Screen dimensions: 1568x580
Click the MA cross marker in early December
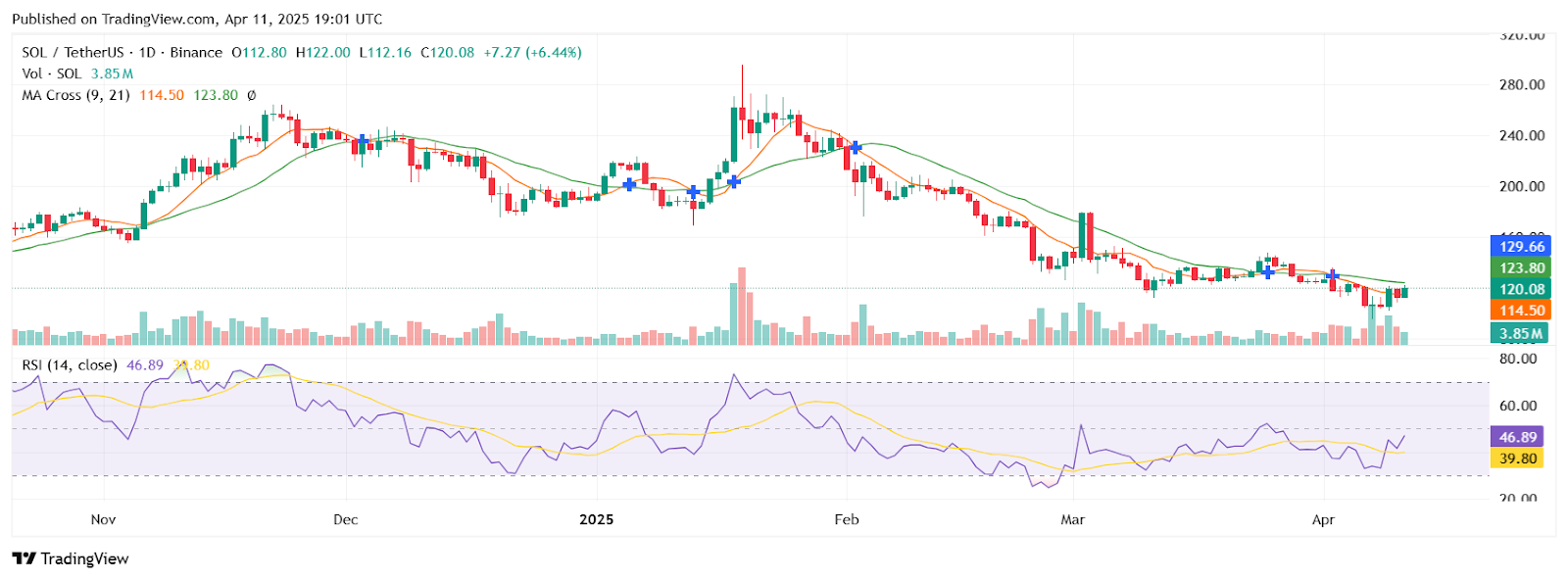pyautogui.click(x=363, y=142)
